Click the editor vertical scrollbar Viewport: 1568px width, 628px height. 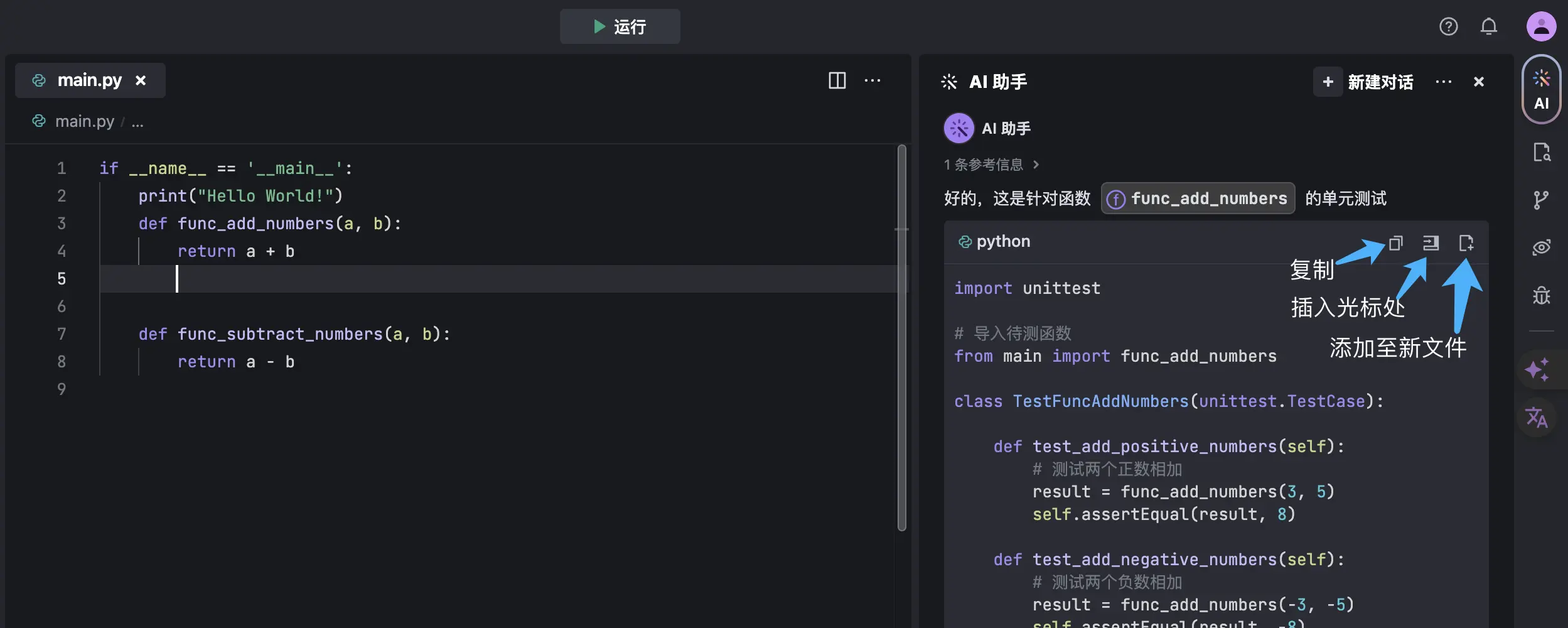[902, 338]
